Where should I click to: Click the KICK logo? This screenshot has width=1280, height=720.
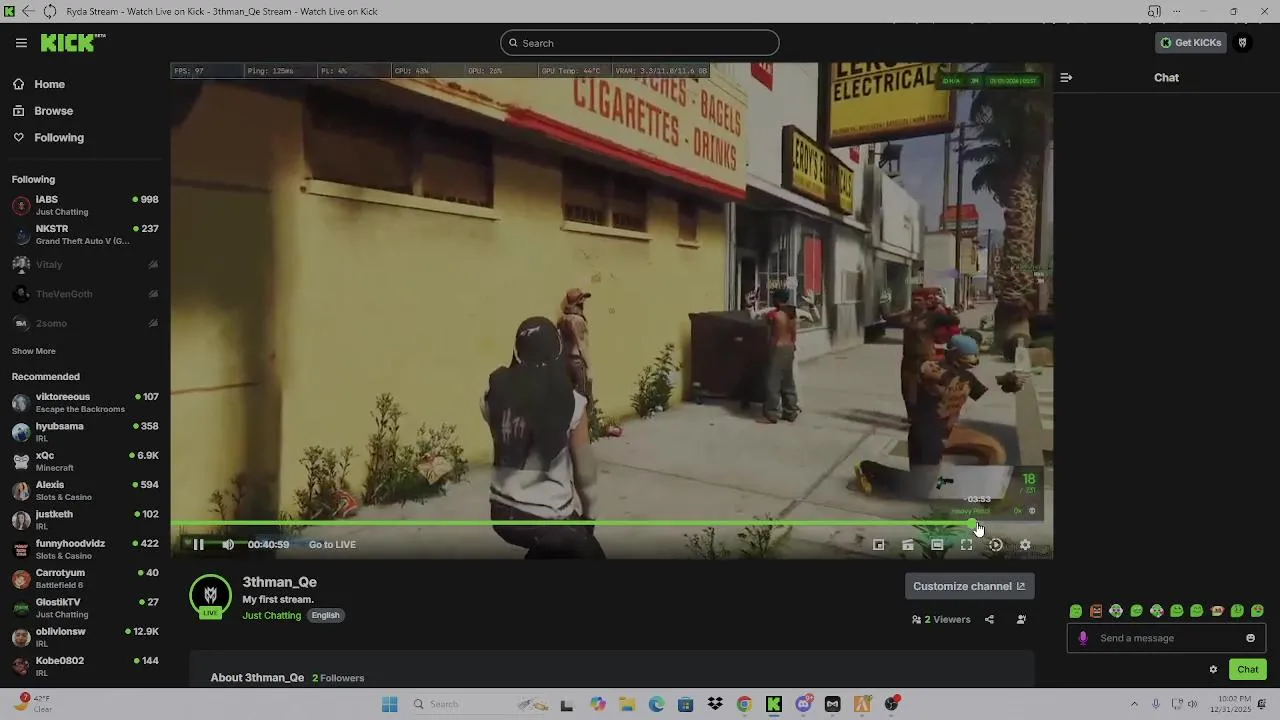tap(72, 42)
